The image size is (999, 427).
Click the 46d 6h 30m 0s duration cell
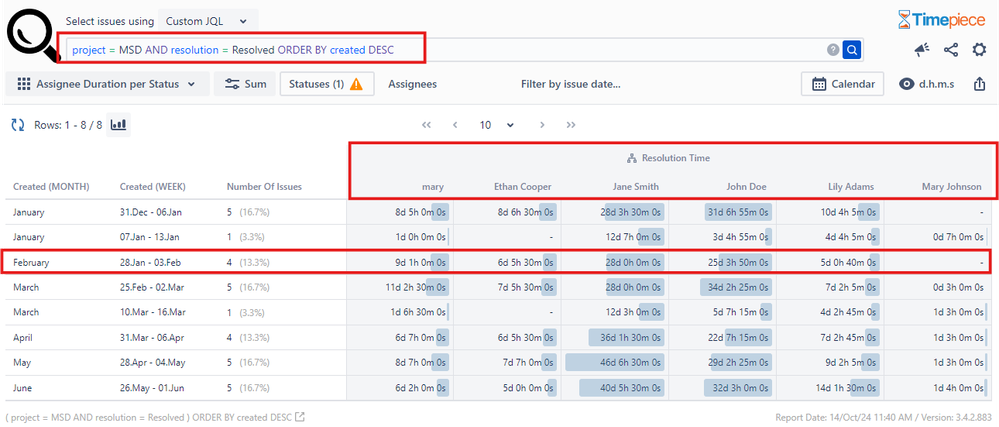tap(615, 363)
